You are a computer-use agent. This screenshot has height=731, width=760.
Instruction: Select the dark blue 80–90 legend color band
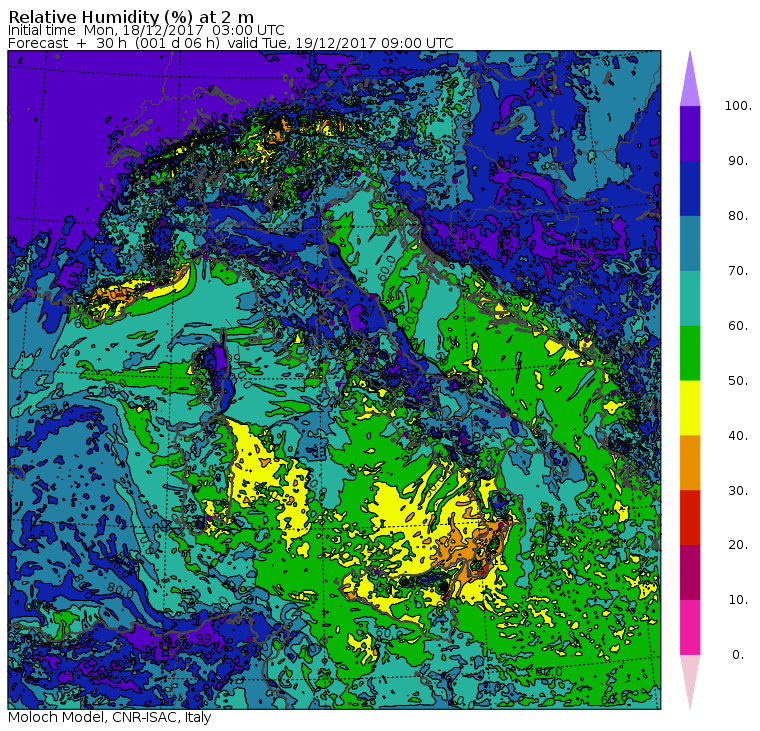coord(690,188)
